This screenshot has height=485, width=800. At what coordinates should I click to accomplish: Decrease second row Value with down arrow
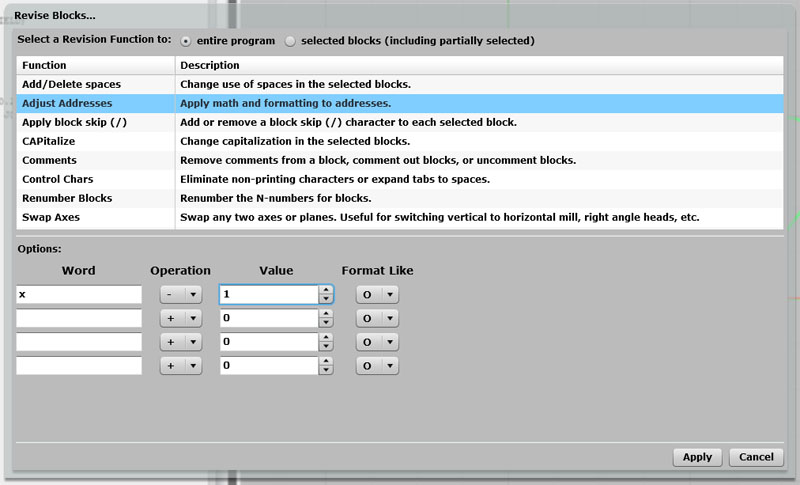point(326,323)
